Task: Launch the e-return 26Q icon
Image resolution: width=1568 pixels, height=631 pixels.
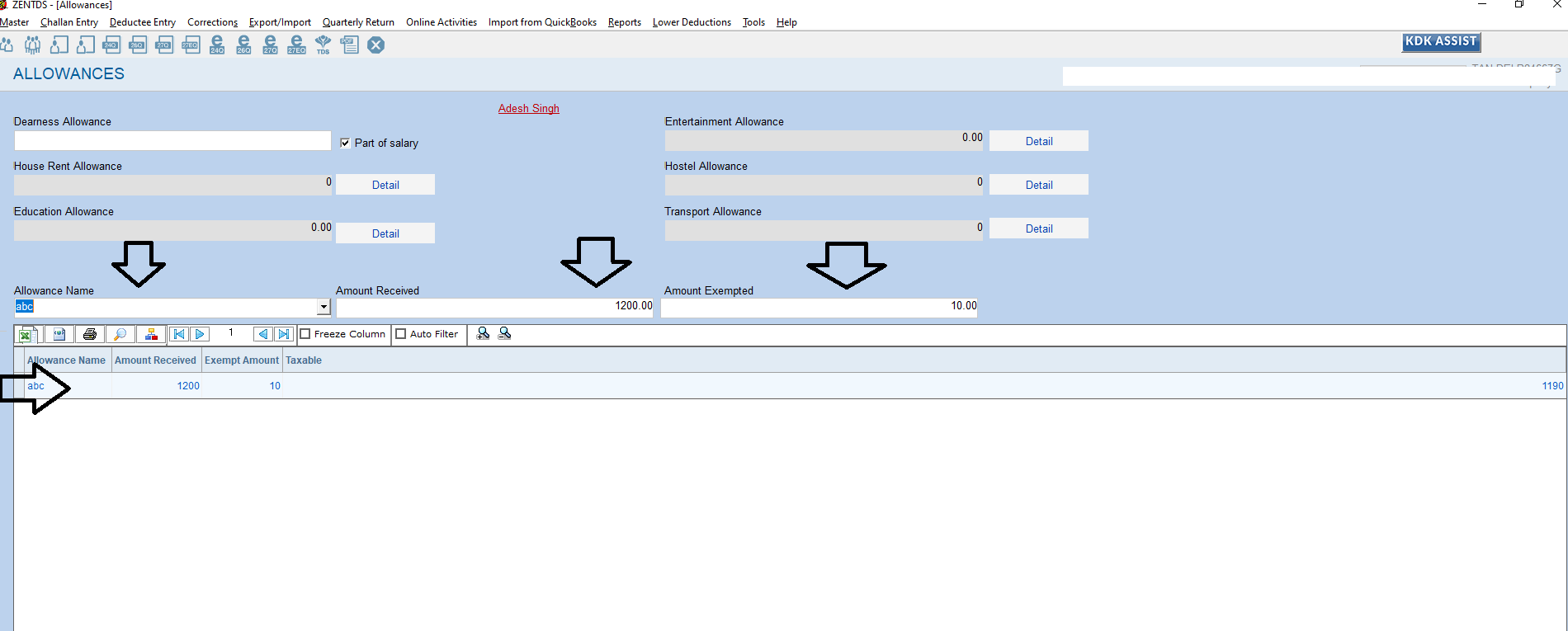Action: 243,45
